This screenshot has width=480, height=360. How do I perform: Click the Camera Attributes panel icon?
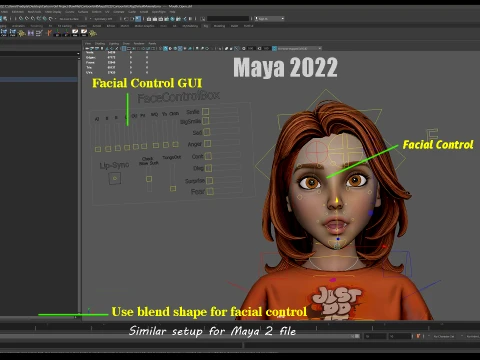pyautogui.click(x=97, y=48)
